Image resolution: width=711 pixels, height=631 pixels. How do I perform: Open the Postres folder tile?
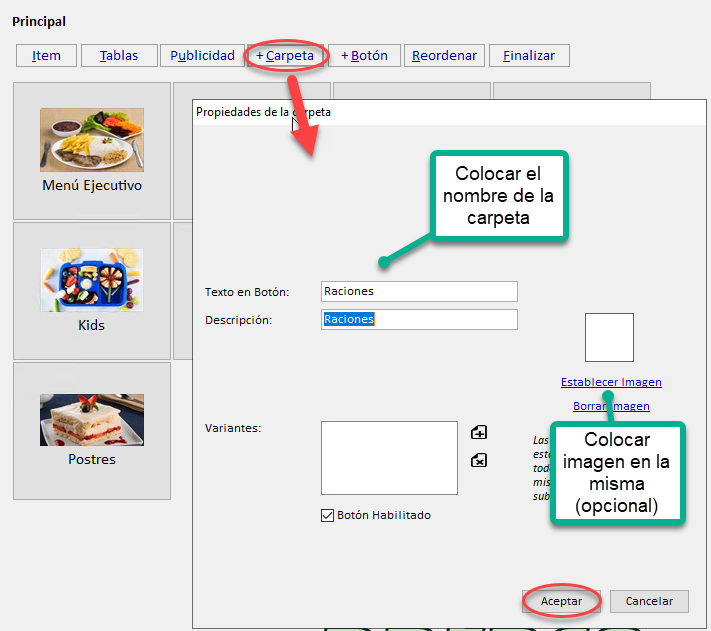tap(92, 431)
